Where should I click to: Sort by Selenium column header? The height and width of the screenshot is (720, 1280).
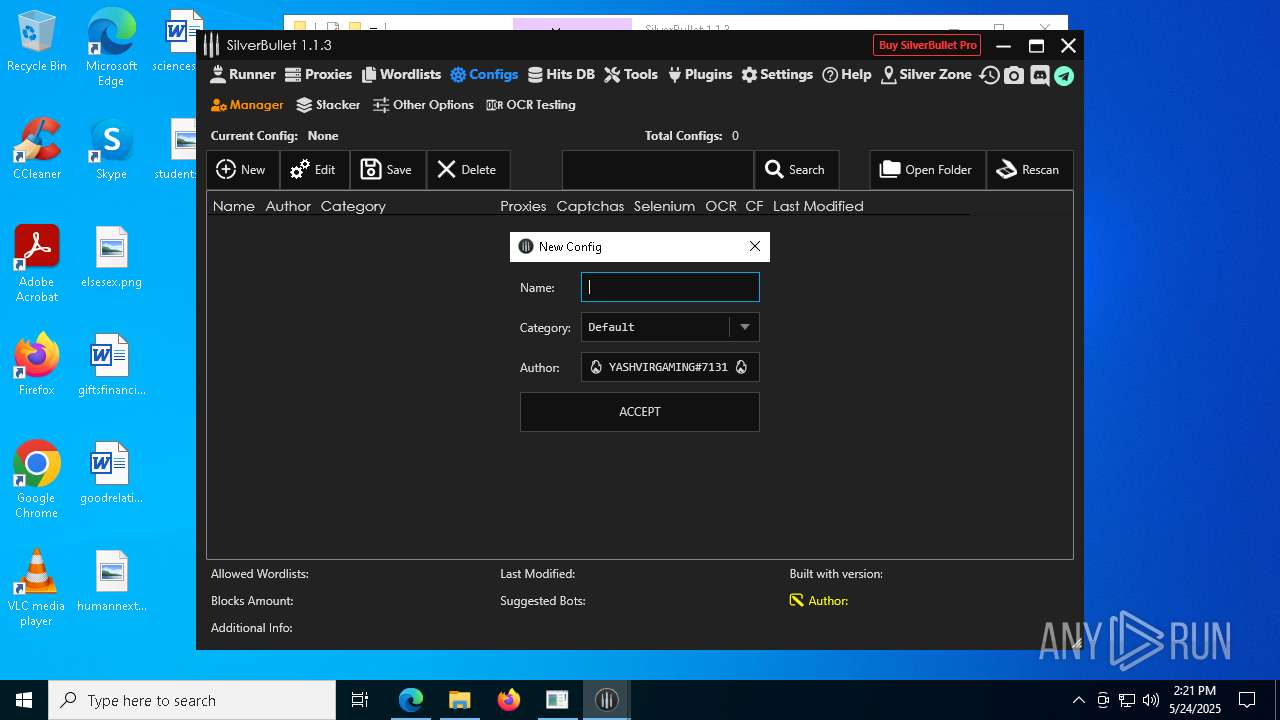[x=664, y=206]
